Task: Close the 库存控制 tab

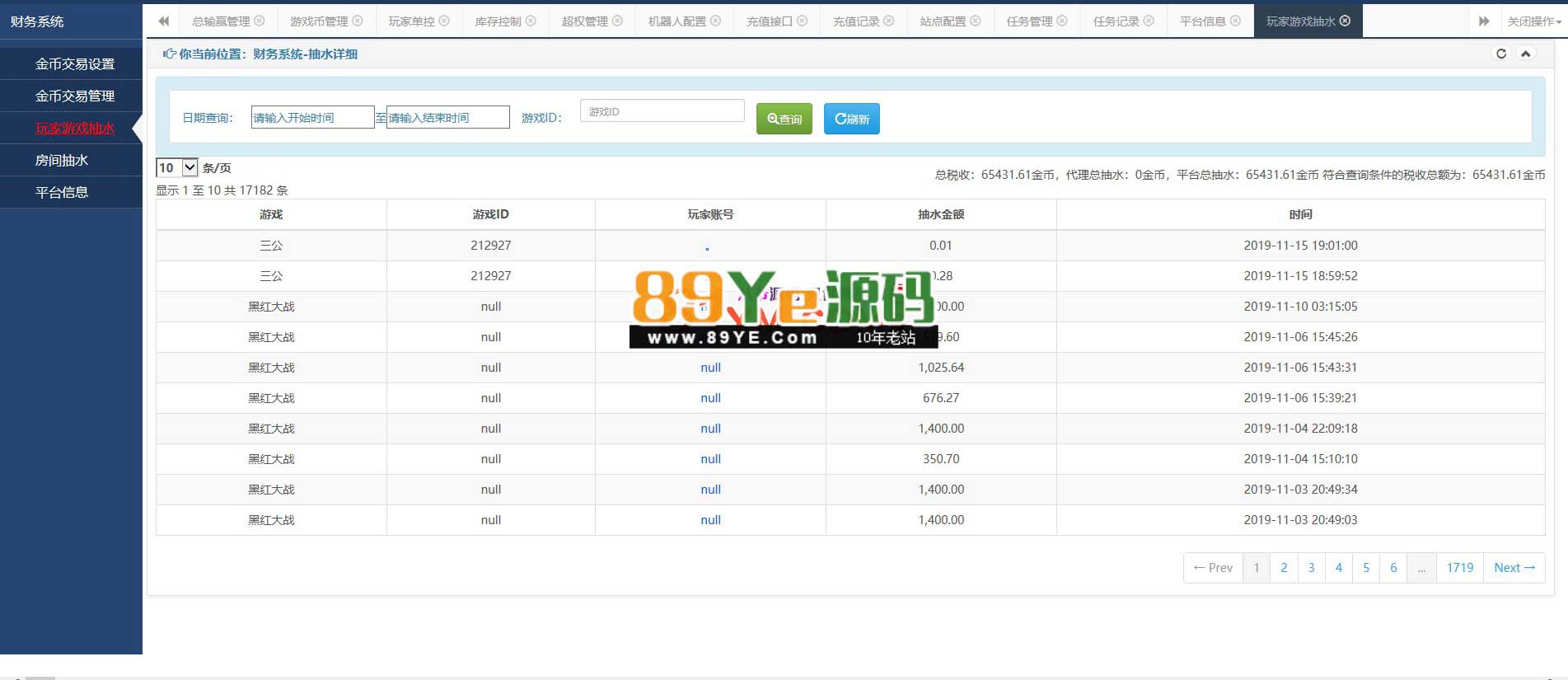Action: [531, 21]
